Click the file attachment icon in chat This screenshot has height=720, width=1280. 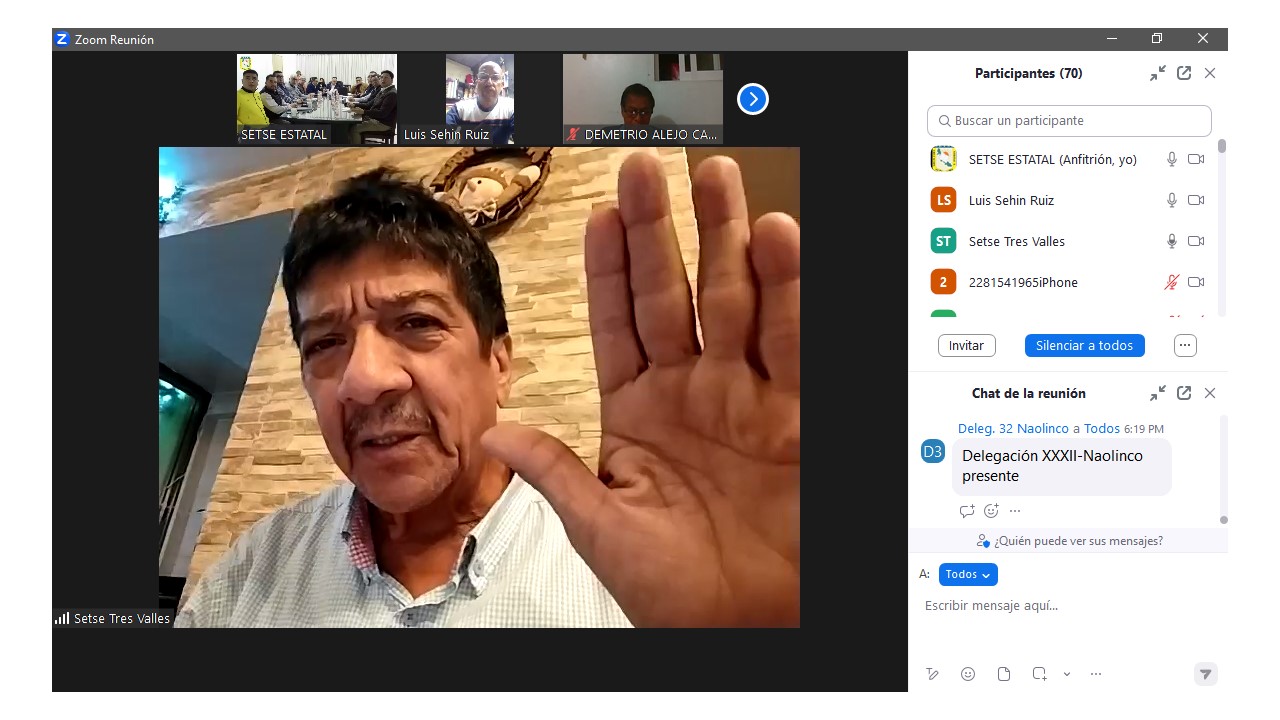(1003, 674)
